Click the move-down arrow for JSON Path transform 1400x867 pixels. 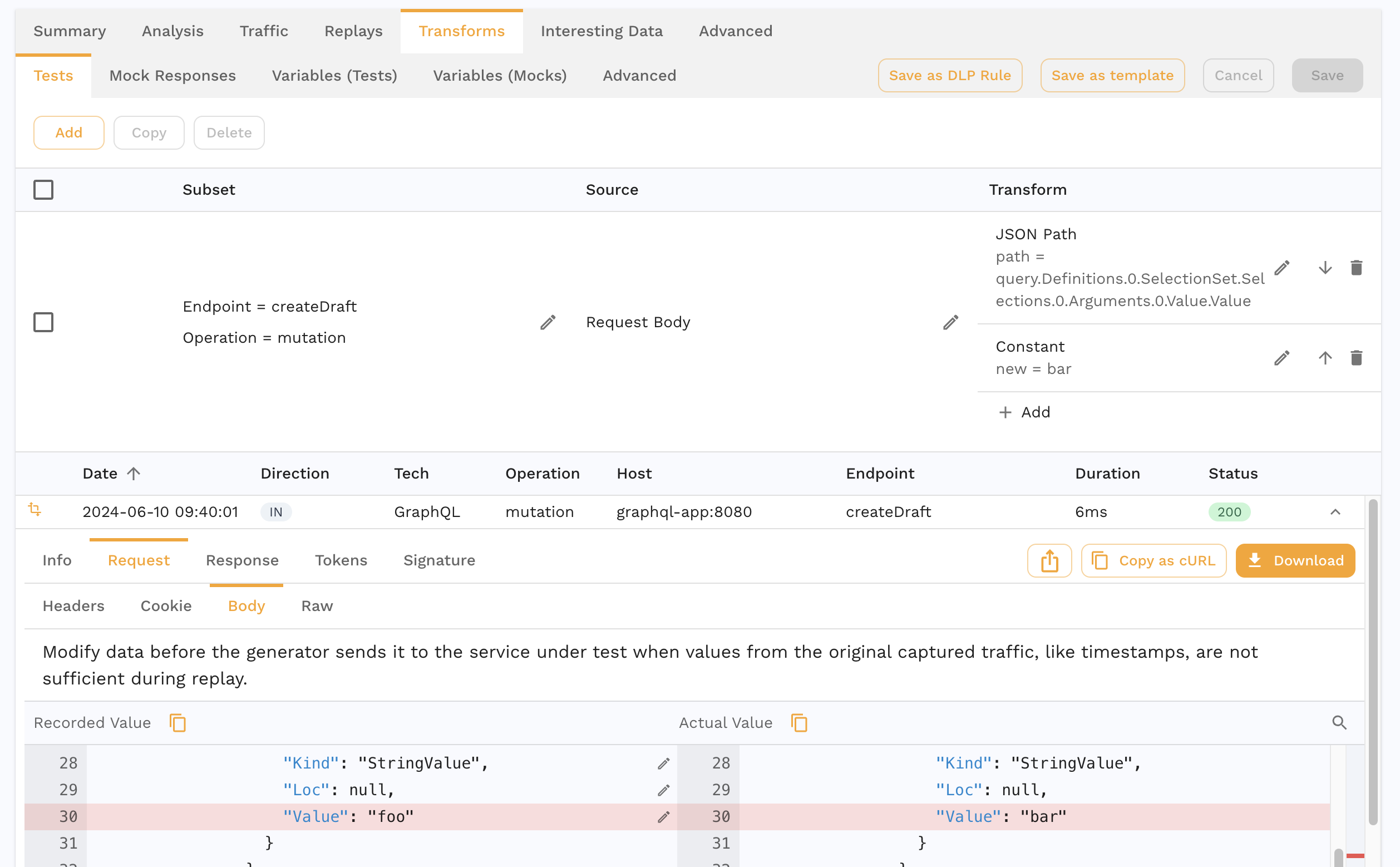[1324, 268]
